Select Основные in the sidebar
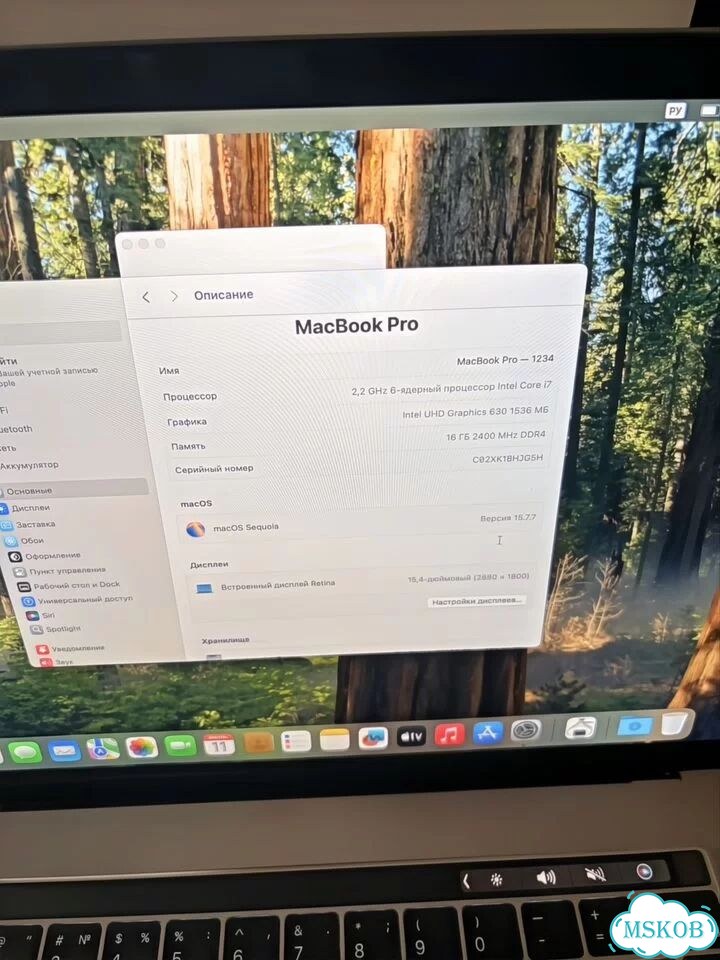Image resolution: width=720 pixels, height=960 pixels. [x=73, y=490]
